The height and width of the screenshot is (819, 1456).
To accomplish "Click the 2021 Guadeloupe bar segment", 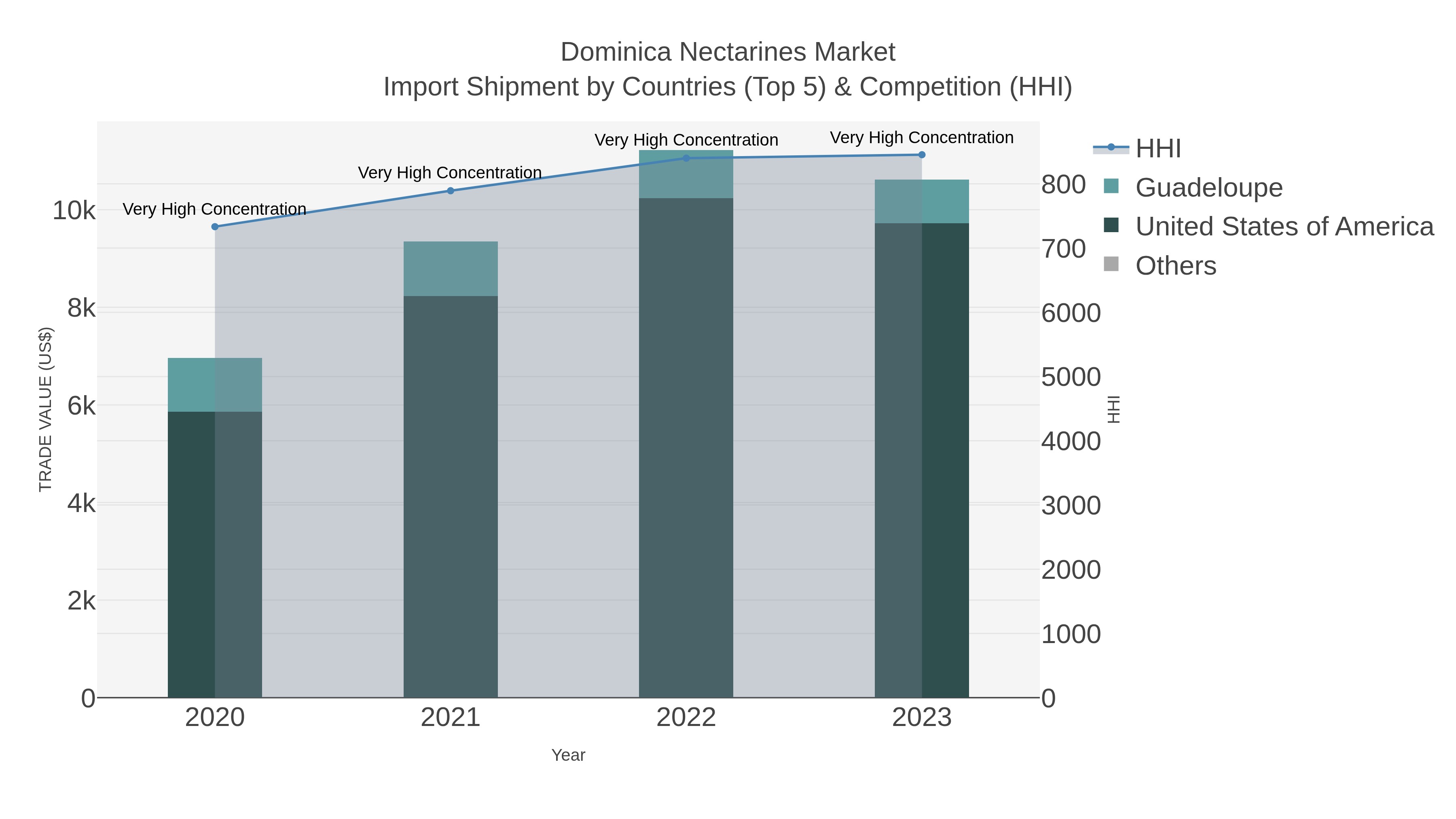I will [x=451, y=269].
